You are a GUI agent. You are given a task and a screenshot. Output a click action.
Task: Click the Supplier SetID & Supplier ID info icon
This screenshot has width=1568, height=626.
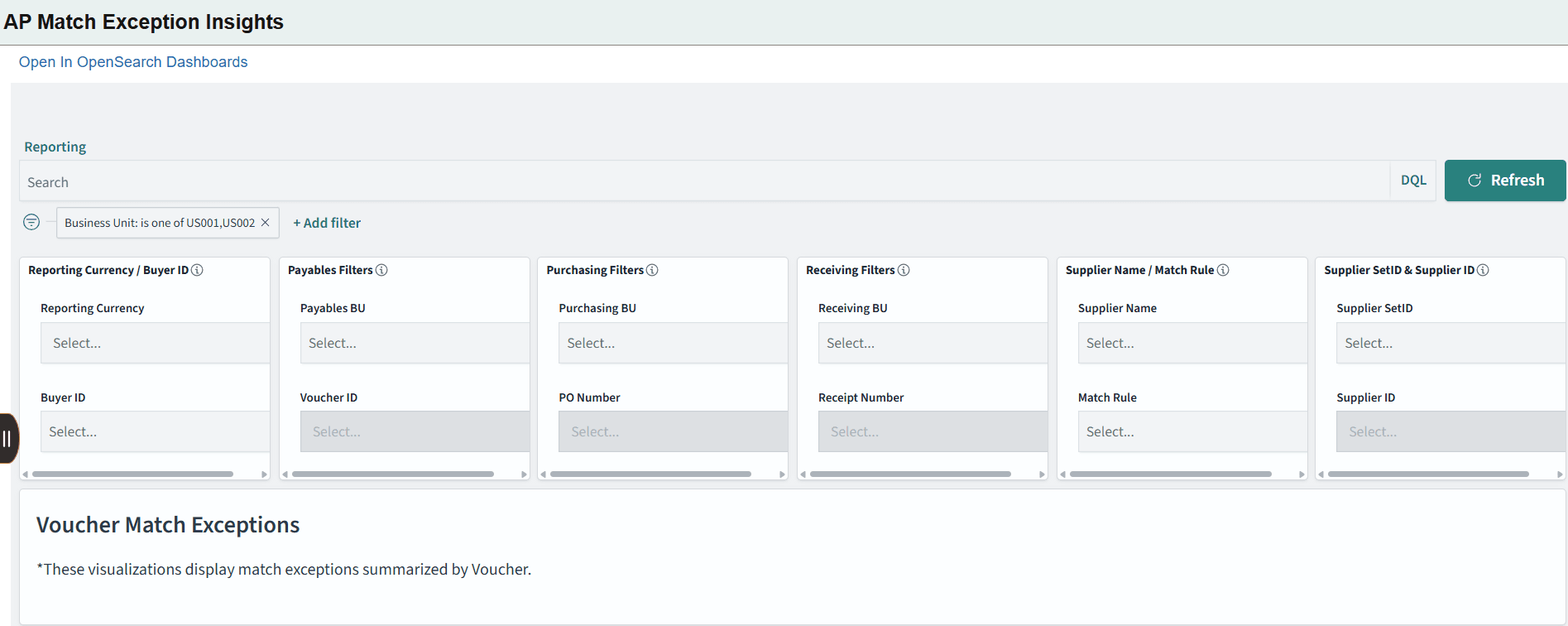click(x=1483, y=270)
